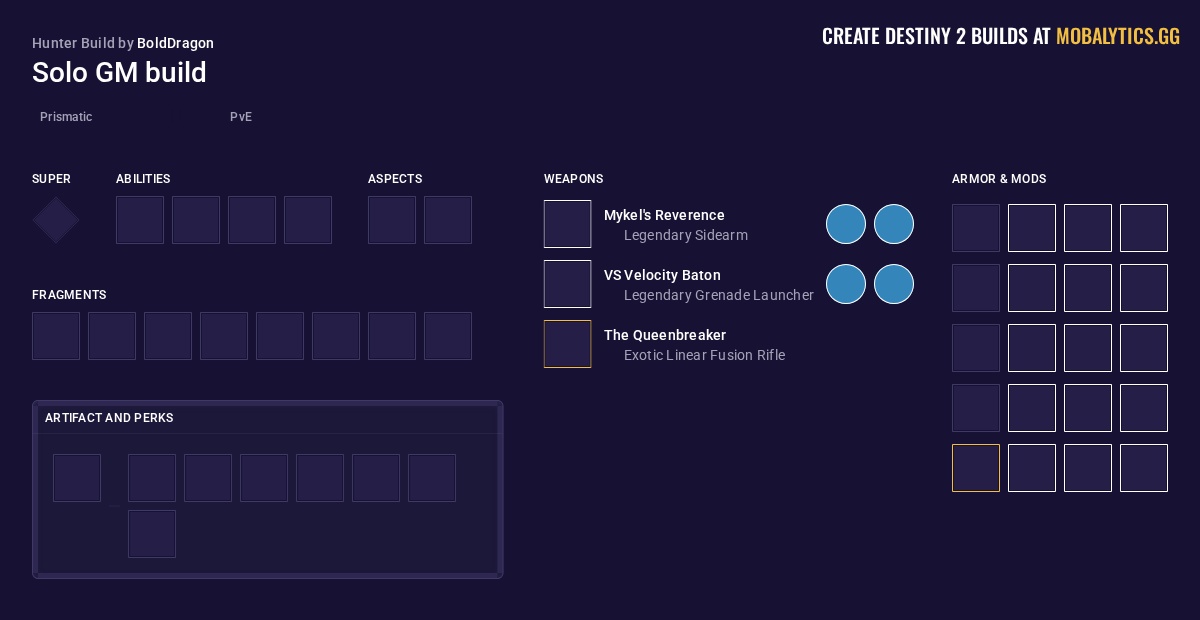Click The Queenbreaker weapon name
This screenshot has width=1200, height=620.
(x=665, y=335)
